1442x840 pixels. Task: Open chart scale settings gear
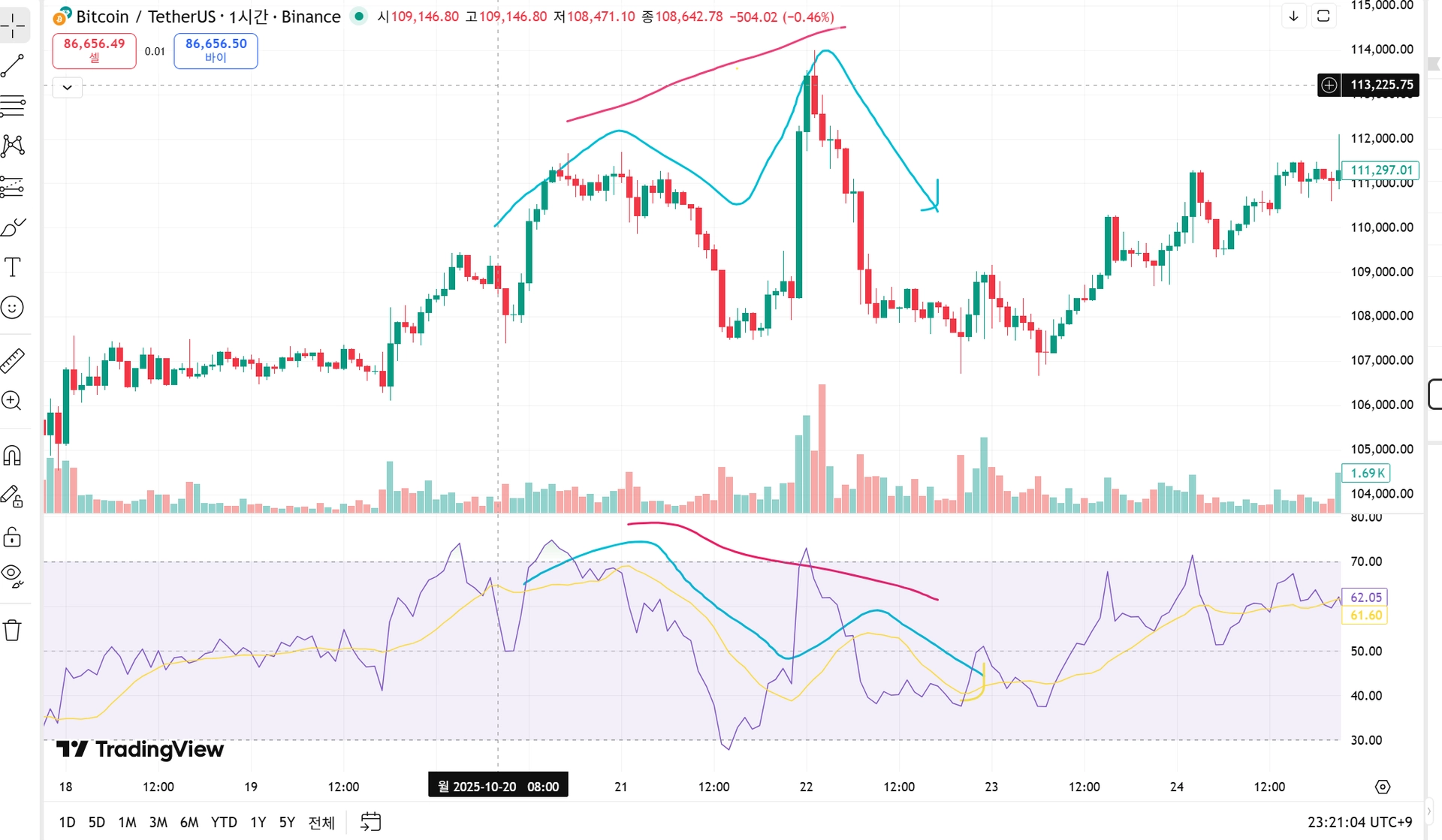(1382, 787)
